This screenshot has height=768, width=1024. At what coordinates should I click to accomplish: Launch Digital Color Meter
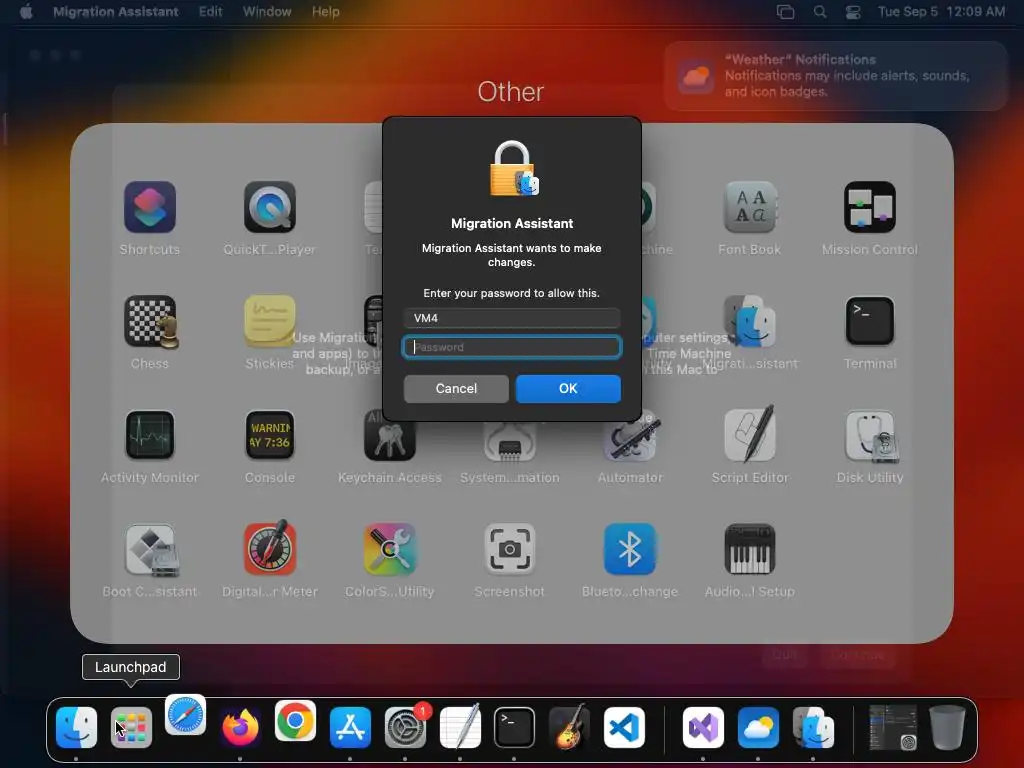click(x=270, y=549)
